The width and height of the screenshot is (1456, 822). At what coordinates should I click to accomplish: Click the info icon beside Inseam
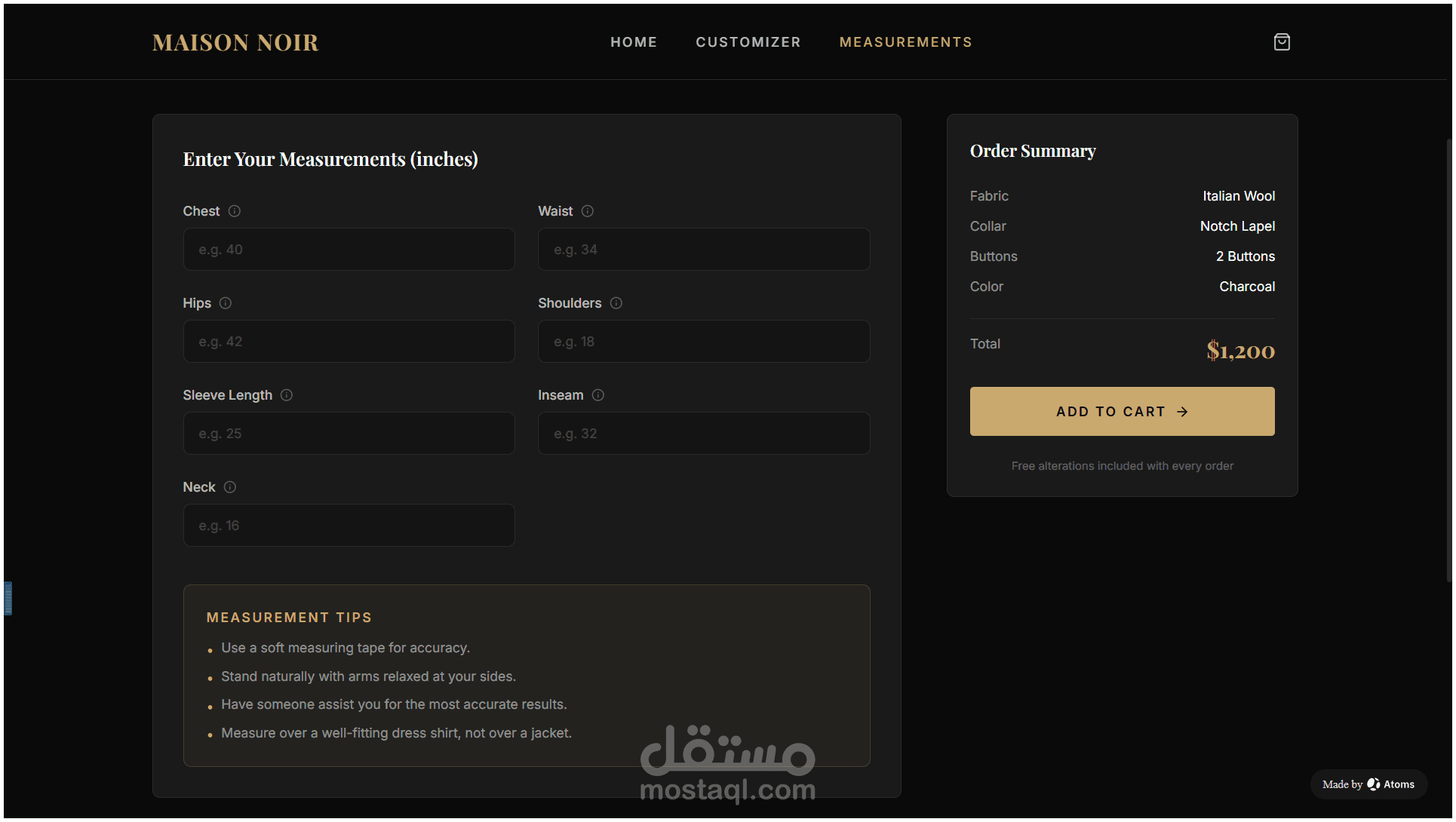tap(598, 395)
